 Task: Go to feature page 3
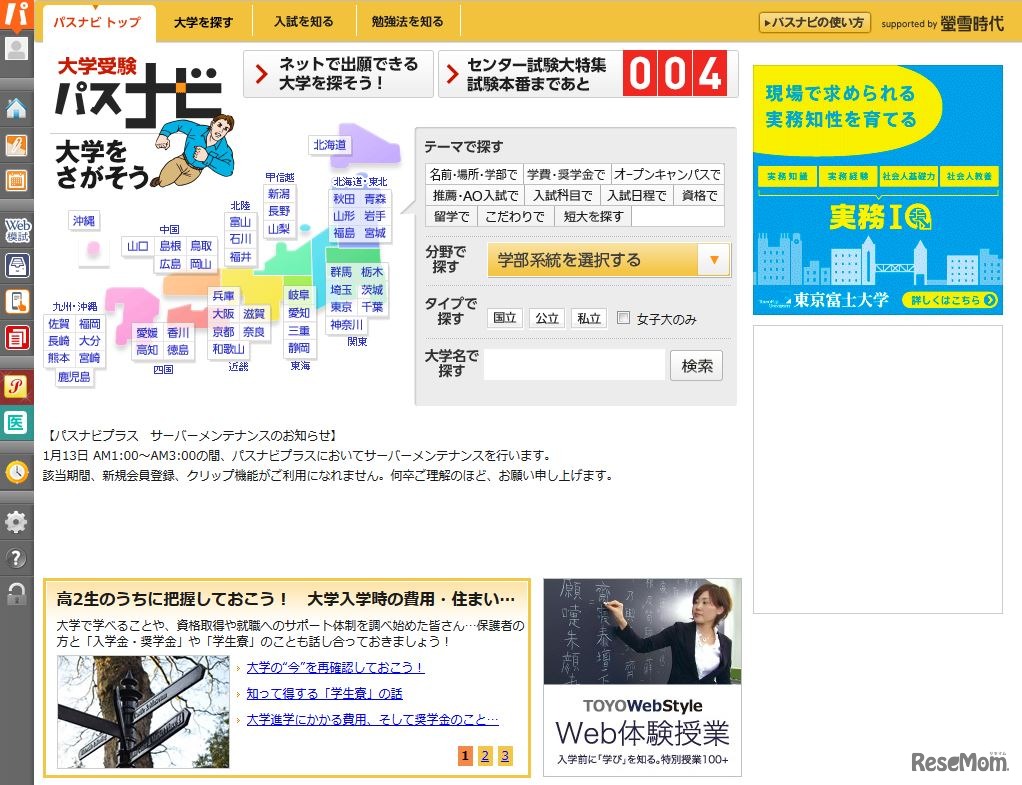coord(504,756)
